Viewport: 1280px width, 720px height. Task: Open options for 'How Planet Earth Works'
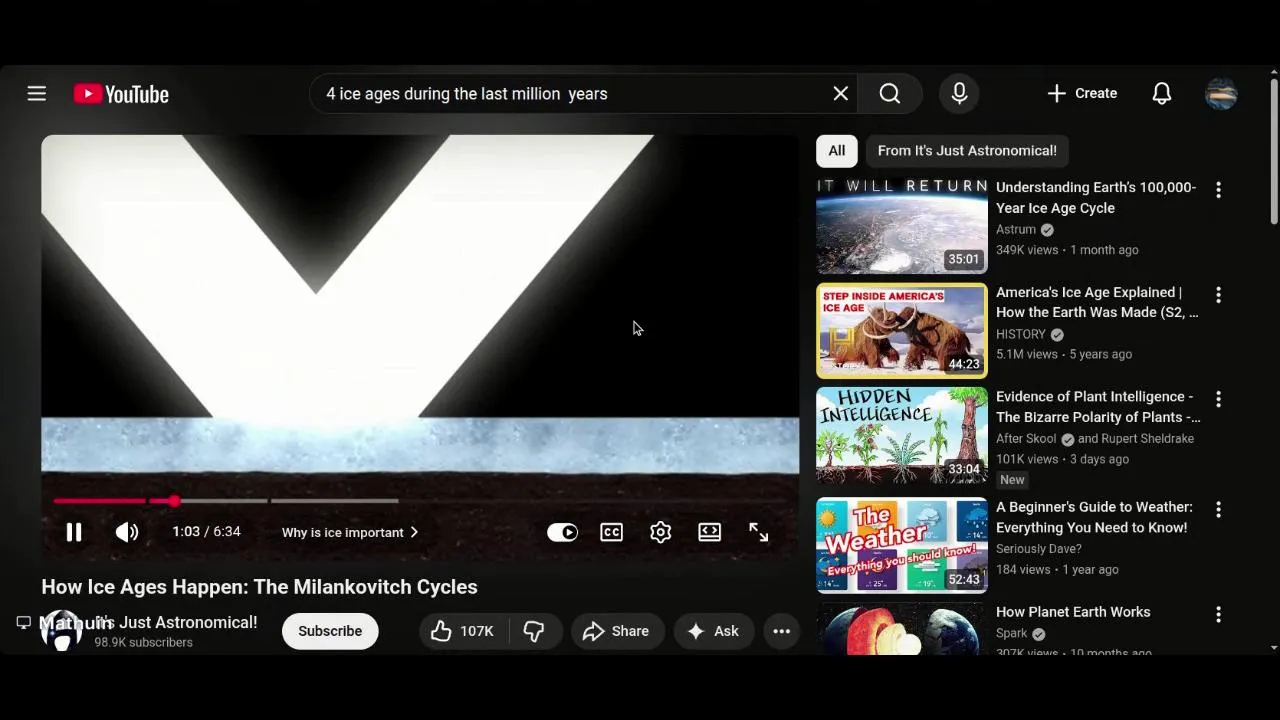pos(1218,615)
